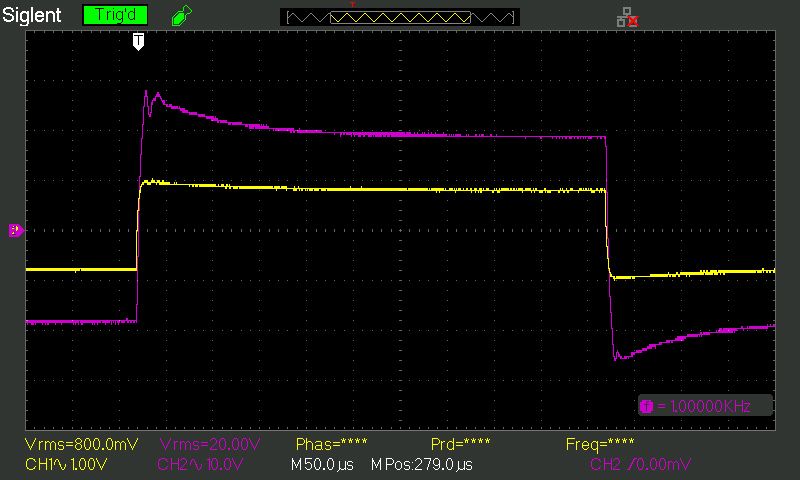The image size is (800, 480).
Task: Click the small red trigger mark above overview
Action: click(x=352, y=5)
